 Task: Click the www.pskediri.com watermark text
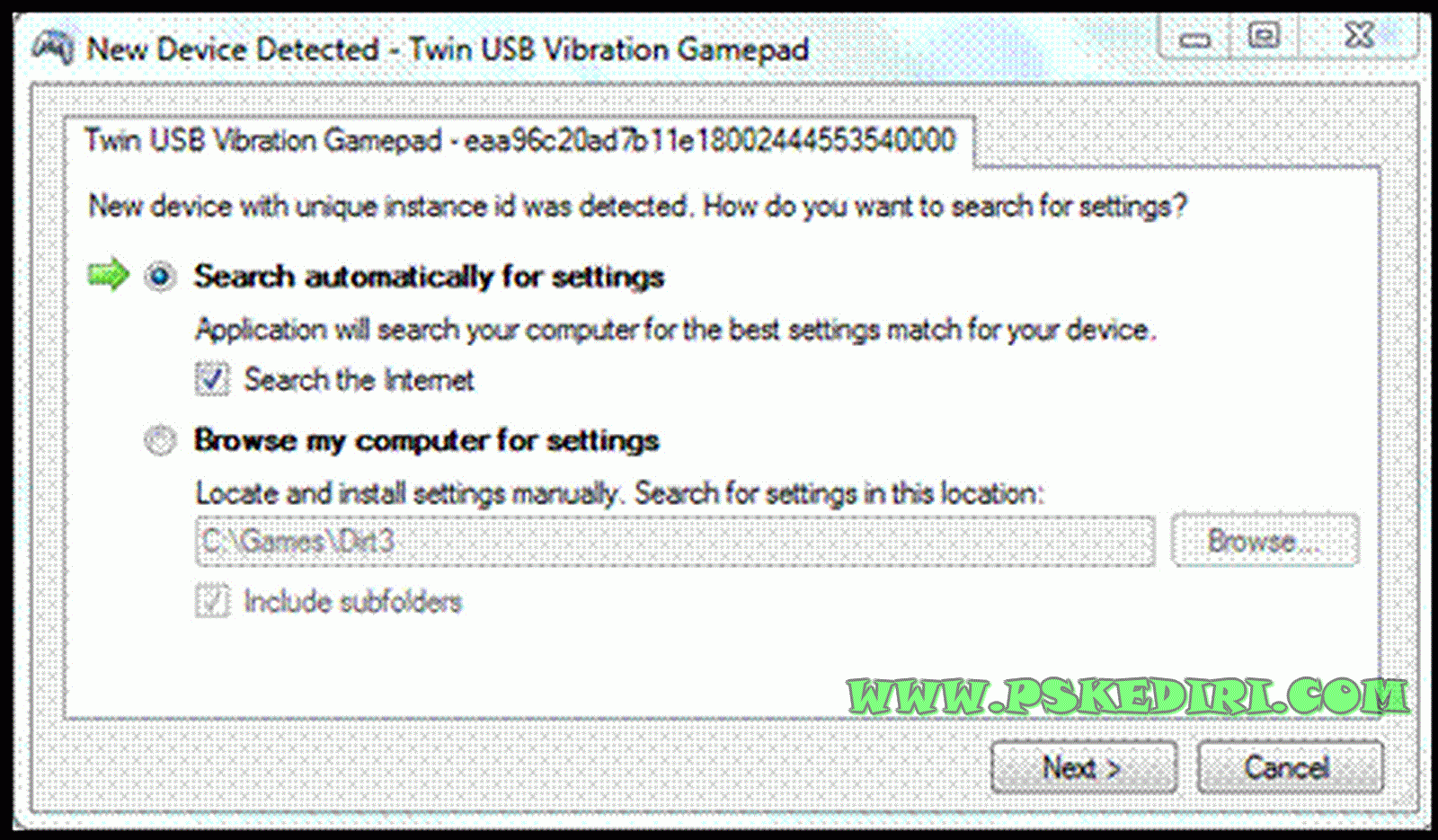(1128, 696)
